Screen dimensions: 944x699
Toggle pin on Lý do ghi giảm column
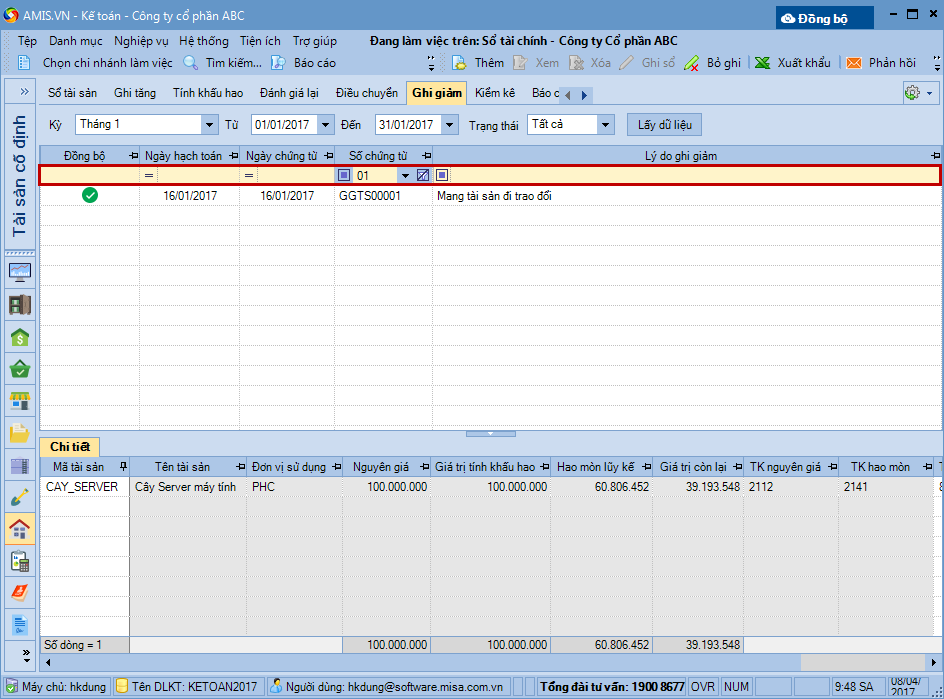point(935,156)
